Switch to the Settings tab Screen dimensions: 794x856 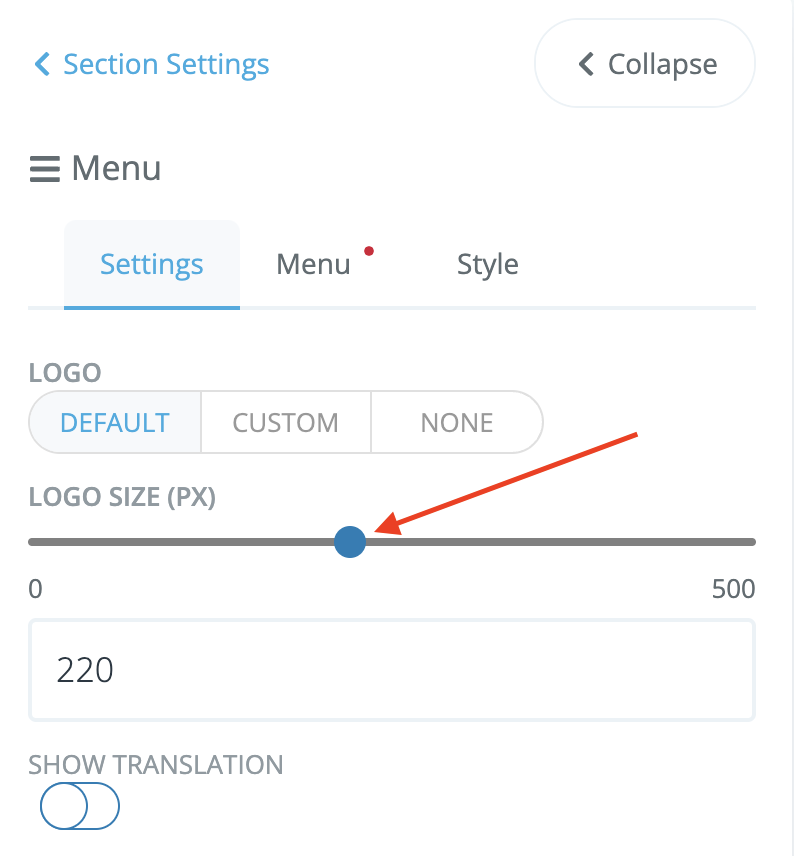coord(152,265)
